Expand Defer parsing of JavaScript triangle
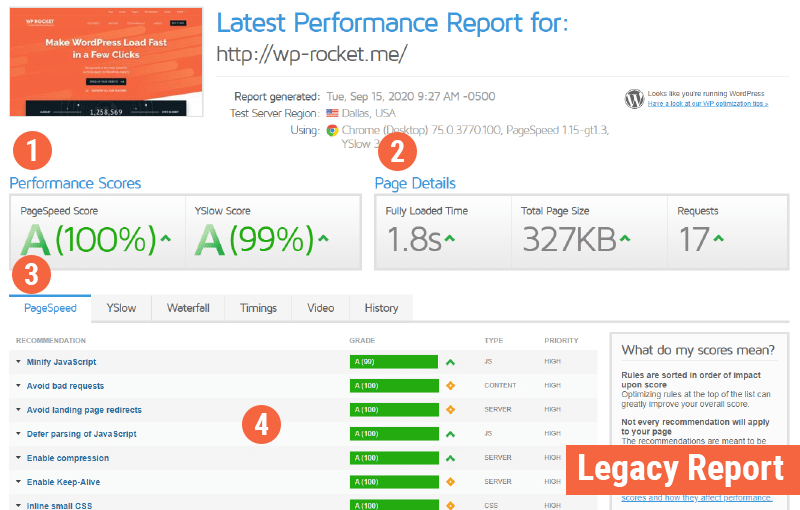Screen dimensions: 800x510 [x=18, y=434]
